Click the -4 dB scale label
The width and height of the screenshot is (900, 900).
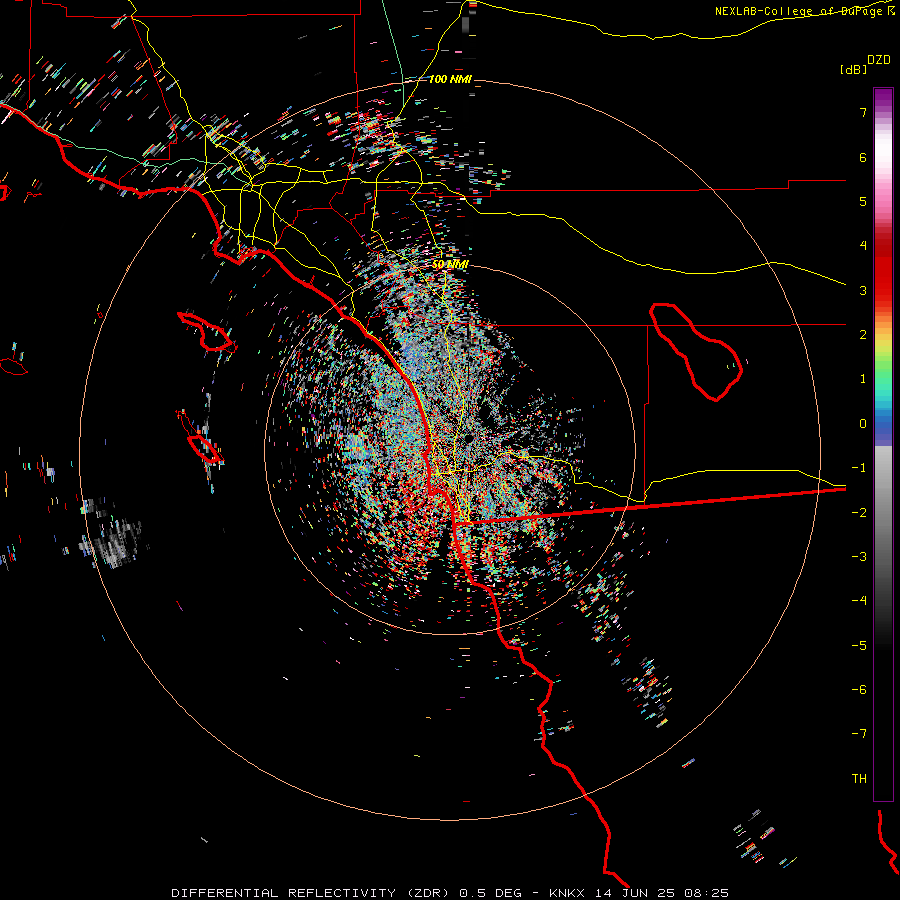pos(859,600)
